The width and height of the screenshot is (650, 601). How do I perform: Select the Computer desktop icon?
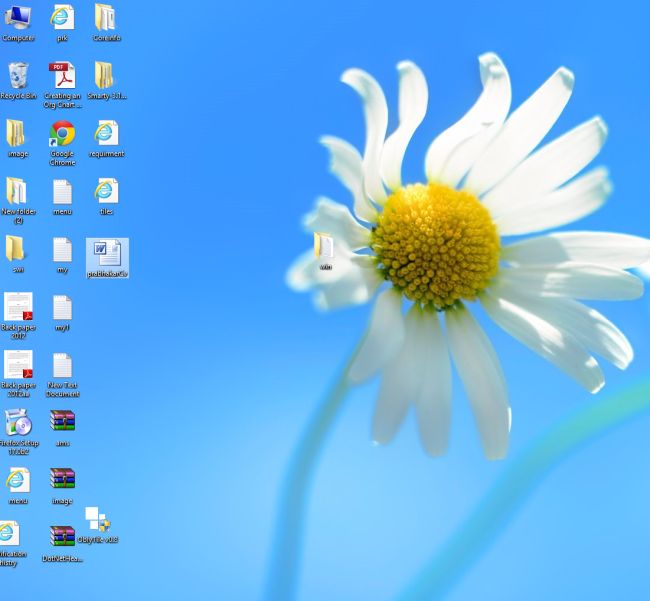coord(17,23)
